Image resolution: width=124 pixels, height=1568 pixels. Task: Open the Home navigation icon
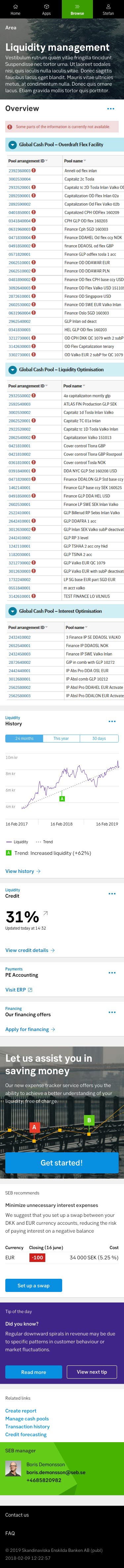click(15, 6)
